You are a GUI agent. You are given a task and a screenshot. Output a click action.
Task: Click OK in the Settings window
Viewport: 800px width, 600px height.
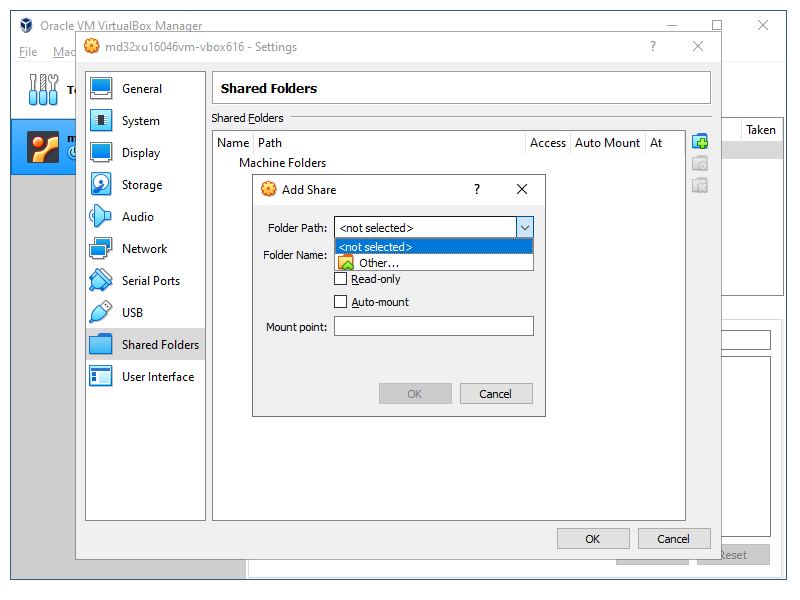pyautogui.click(x=592, y=539)
